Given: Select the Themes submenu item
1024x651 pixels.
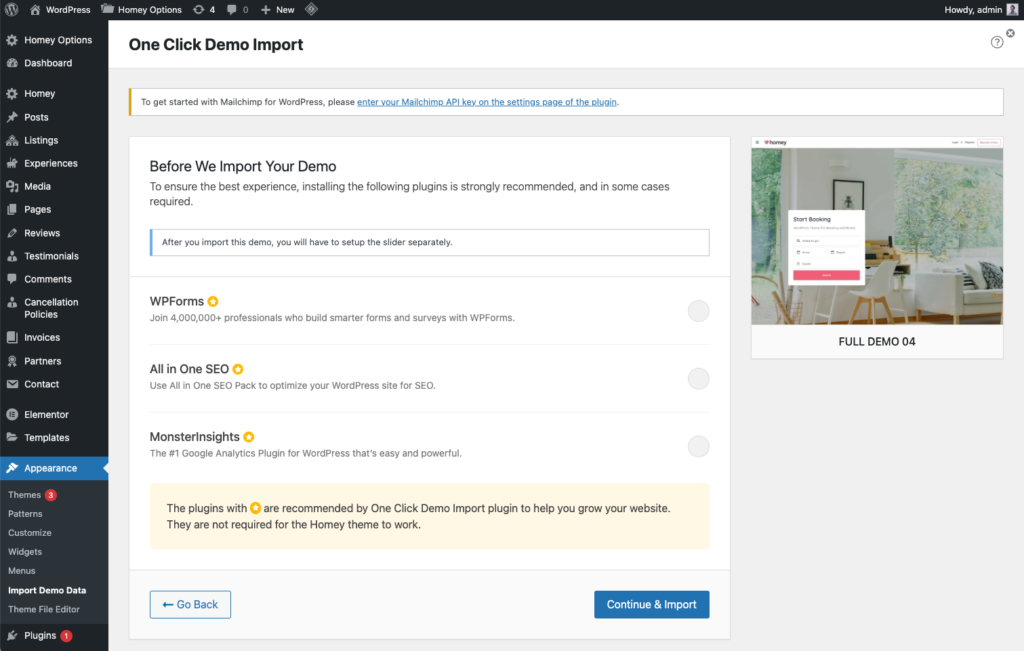Looking at the screenshot, I should click(24, 495).
